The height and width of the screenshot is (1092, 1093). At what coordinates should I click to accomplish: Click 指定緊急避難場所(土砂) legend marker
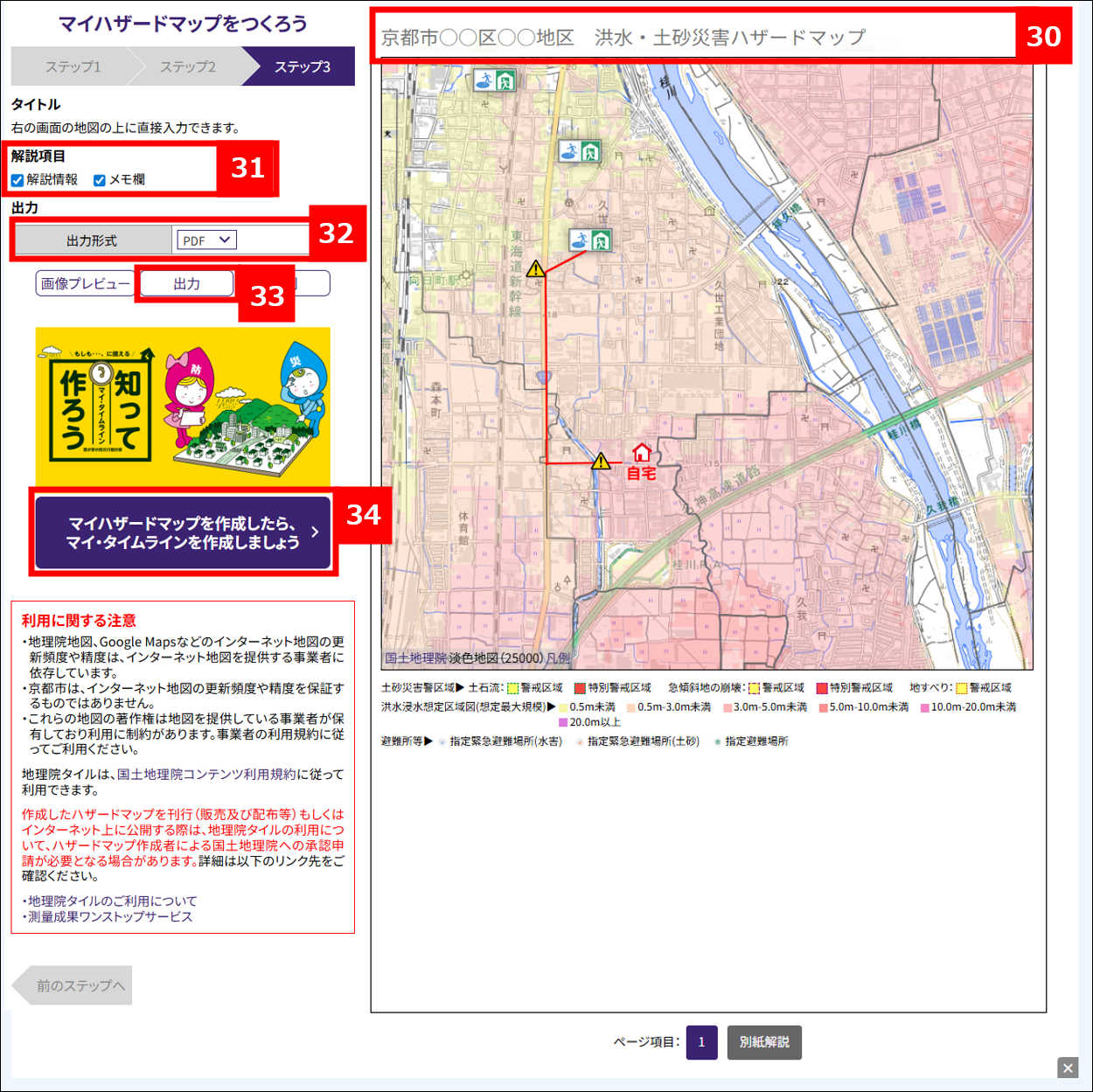tap(580, 742)
